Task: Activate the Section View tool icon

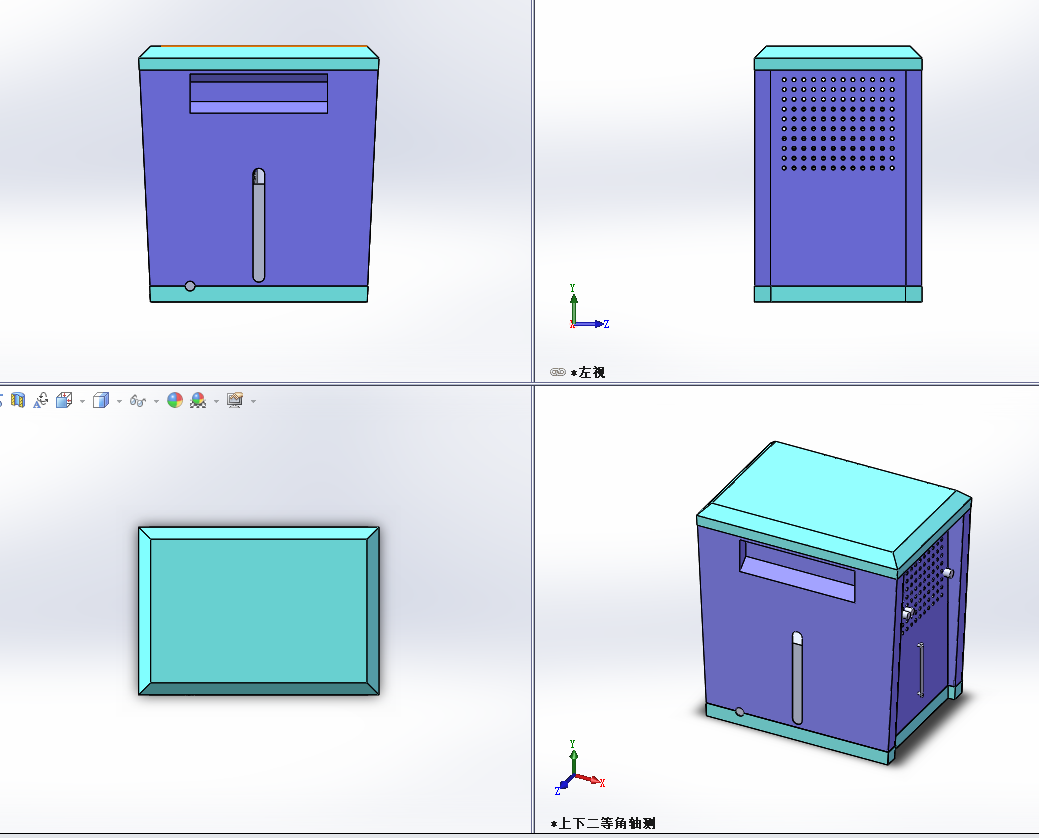Action: point(18,400)
